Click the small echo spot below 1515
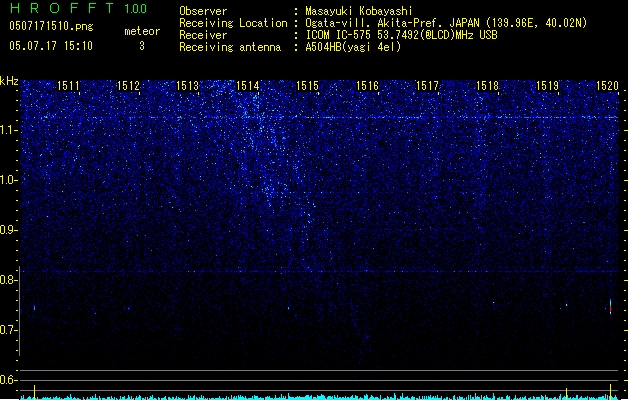The height and width of the screenshot is (400, 629). pos(288,308)
